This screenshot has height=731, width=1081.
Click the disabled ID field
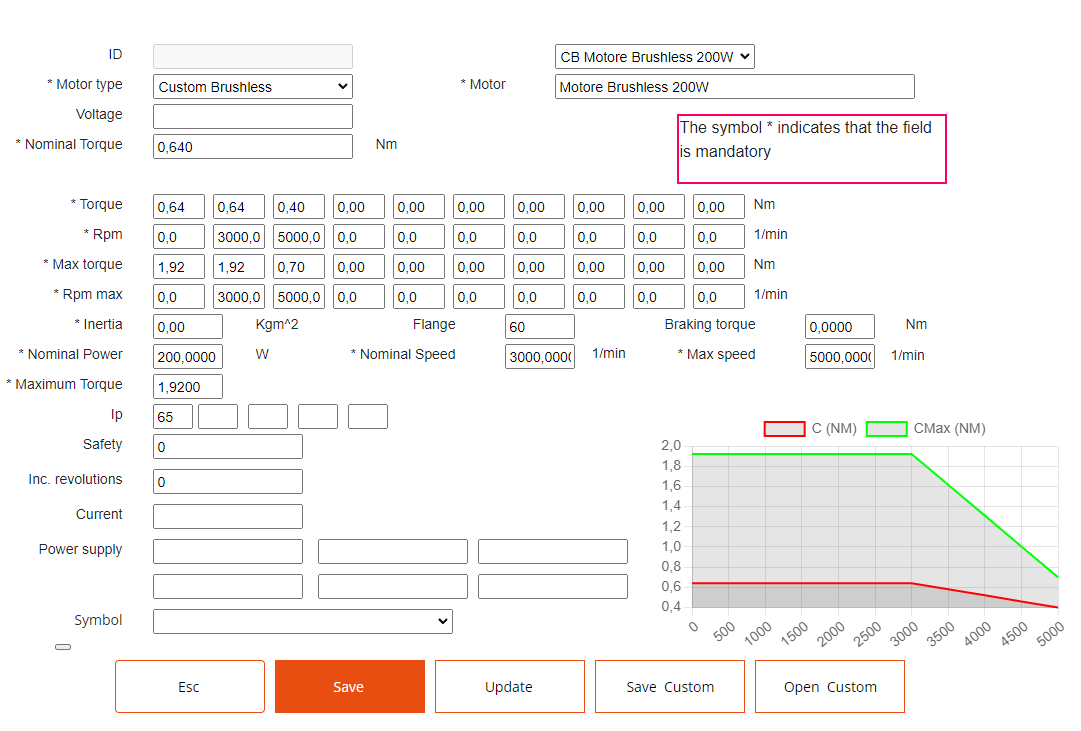point(252,57)
